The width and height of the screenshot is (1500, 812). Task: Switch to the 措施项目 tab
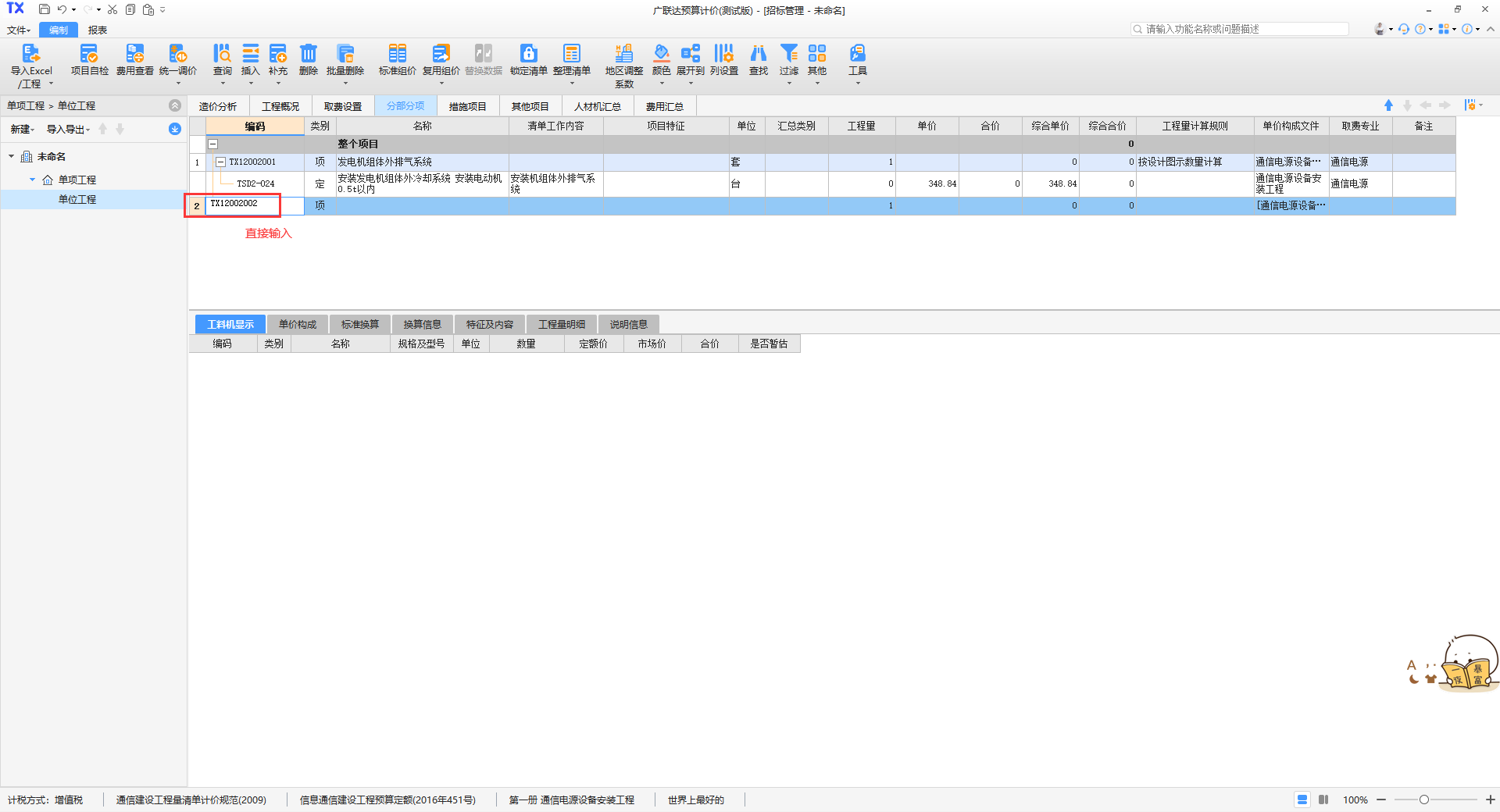pos(467,106)
